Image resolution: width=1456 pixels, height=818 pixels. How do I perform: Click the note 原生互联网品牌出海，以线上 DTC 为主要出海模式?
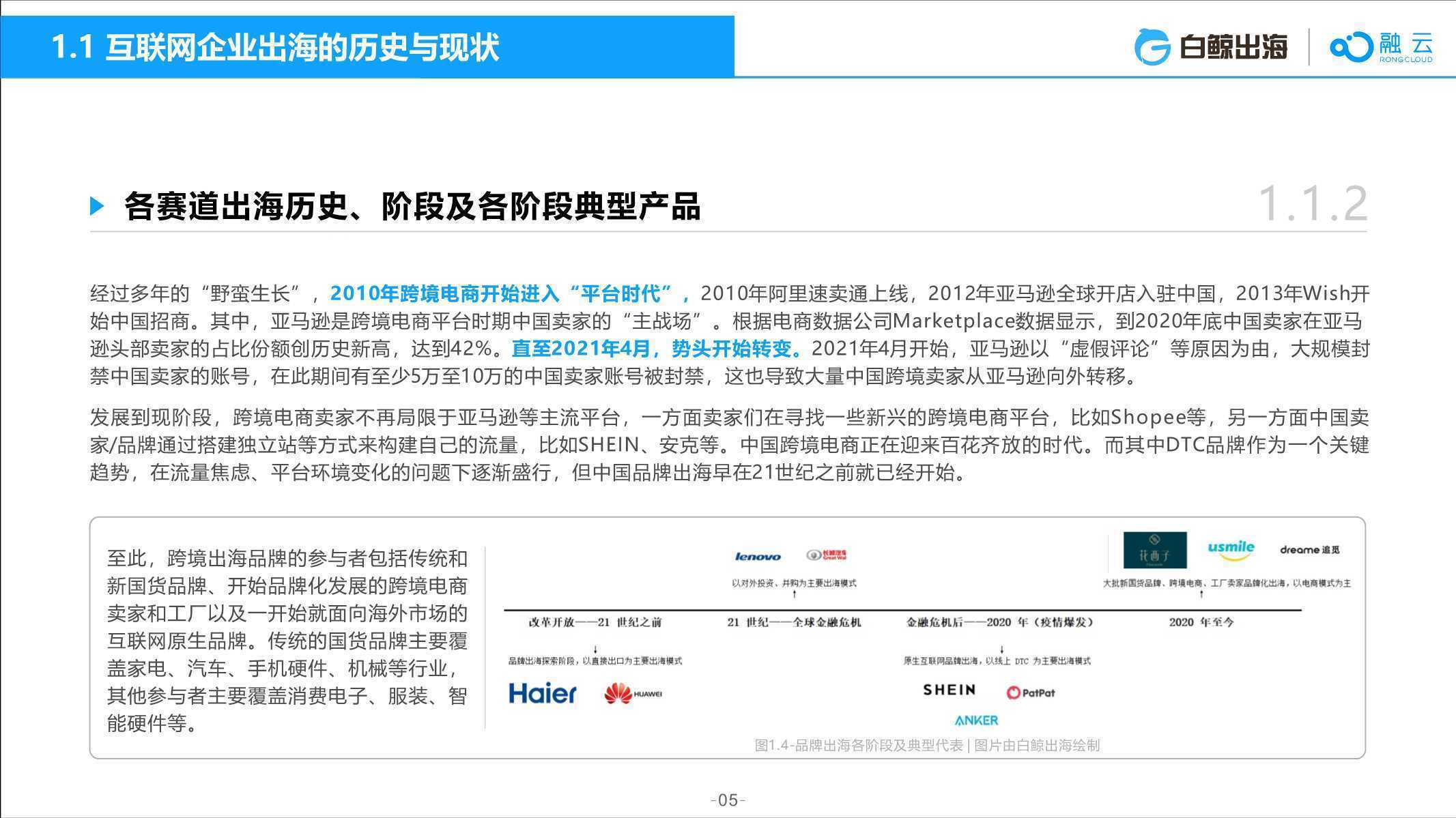(x=997, y=661)
